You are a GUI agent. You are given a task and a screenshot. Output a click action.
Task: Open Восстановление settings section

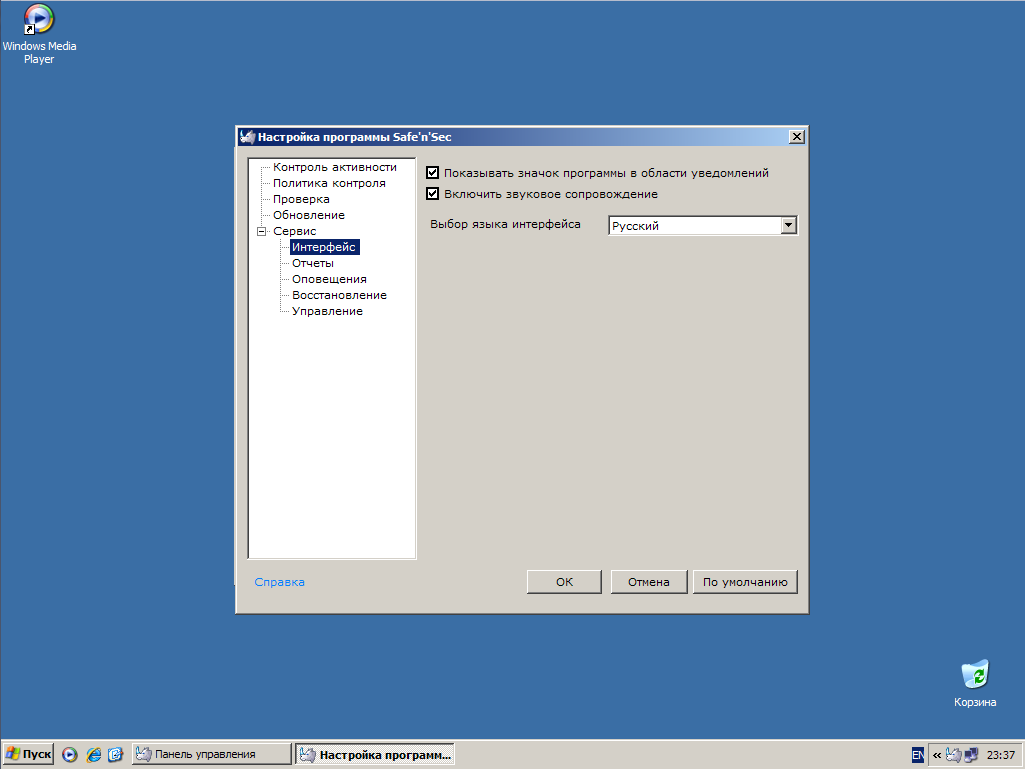[339, 295]
